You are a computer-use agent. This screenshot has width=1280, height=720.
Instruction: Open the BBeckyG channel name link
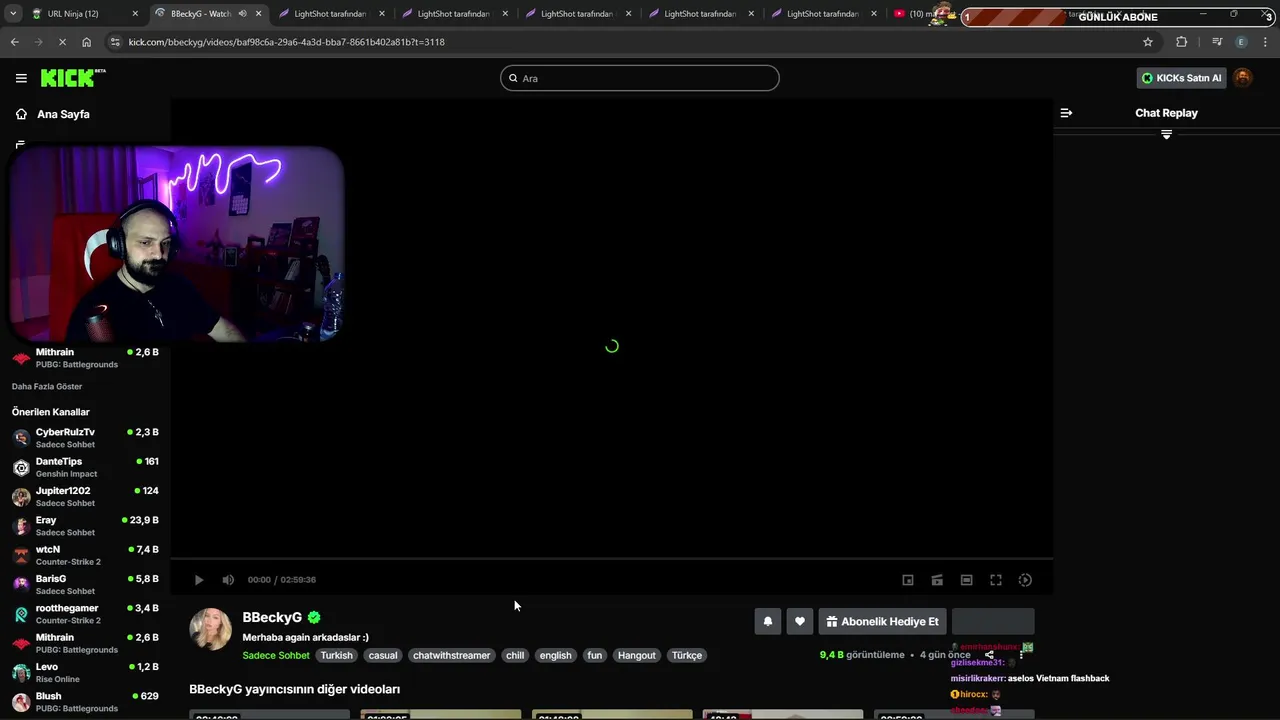click(272, 617)
